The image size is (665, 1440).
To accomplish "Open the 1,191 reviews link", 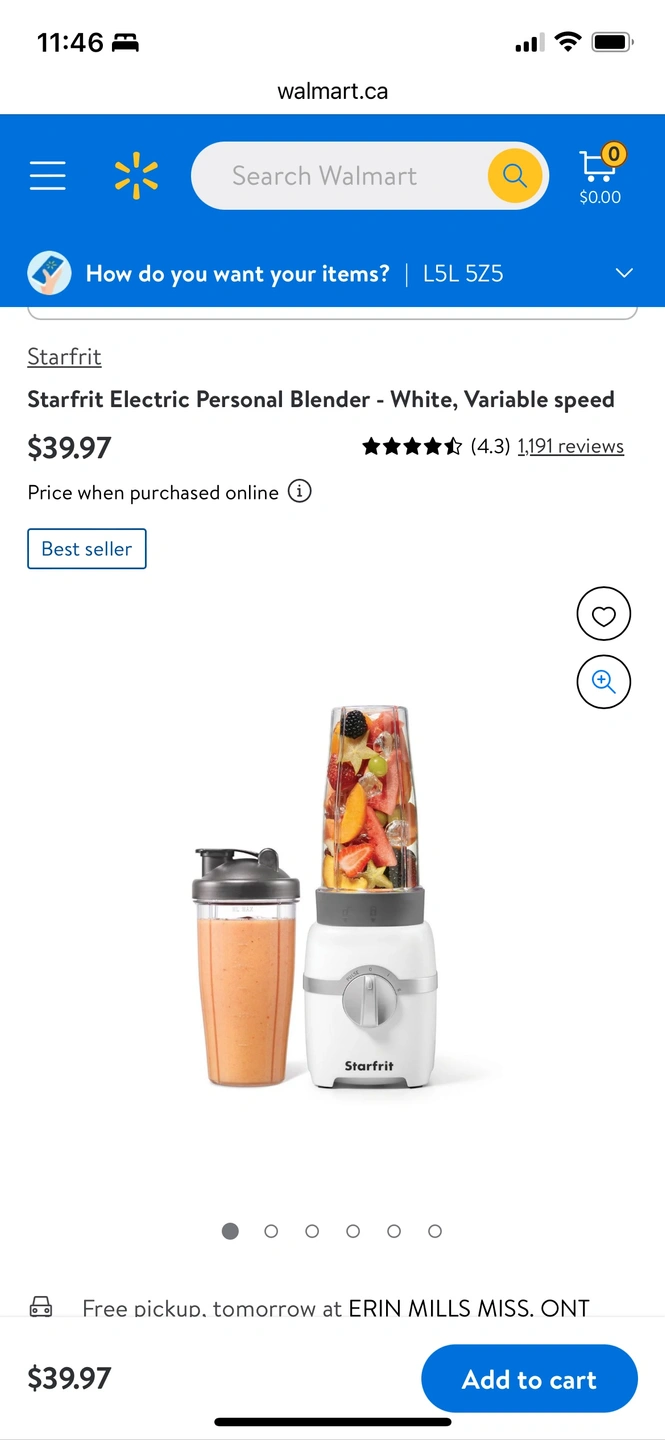I will (570, 446).
